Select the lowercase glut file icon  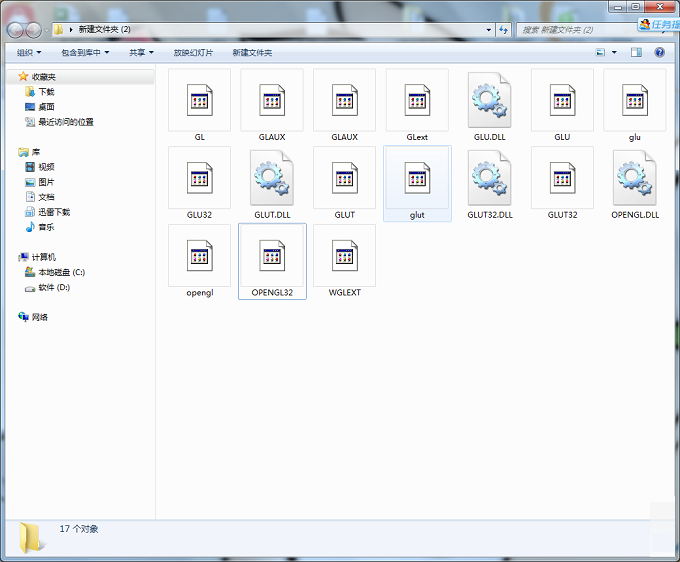pyautogui.click(x=417, y=178)
